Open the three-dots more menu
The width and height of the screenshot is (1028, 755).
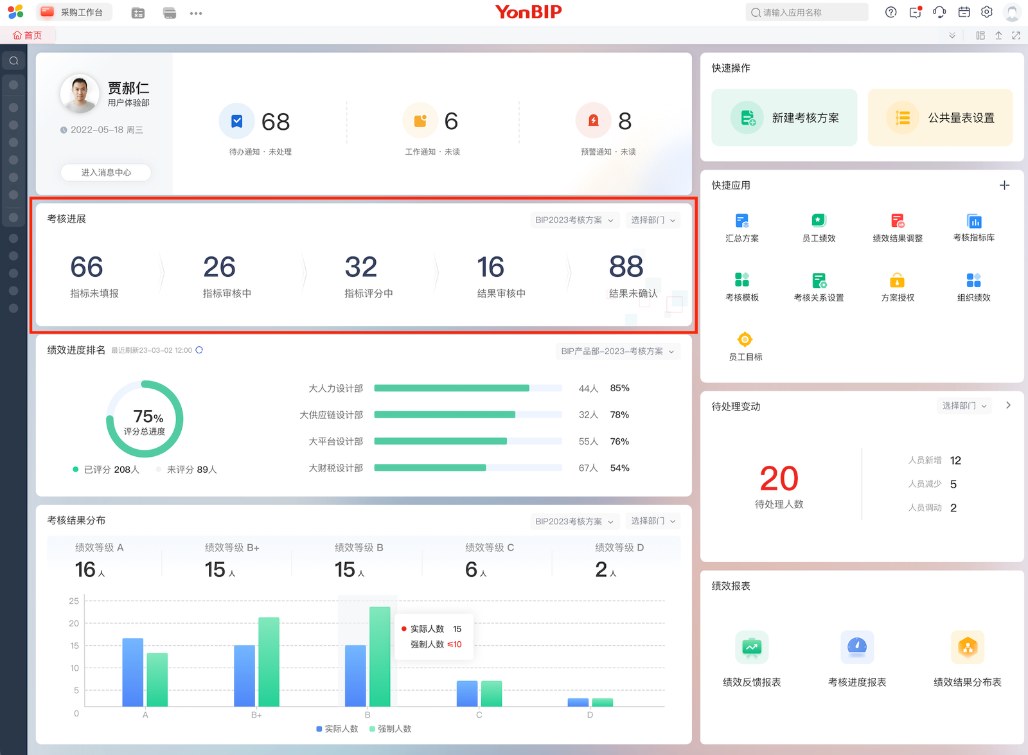click(196, 13)
